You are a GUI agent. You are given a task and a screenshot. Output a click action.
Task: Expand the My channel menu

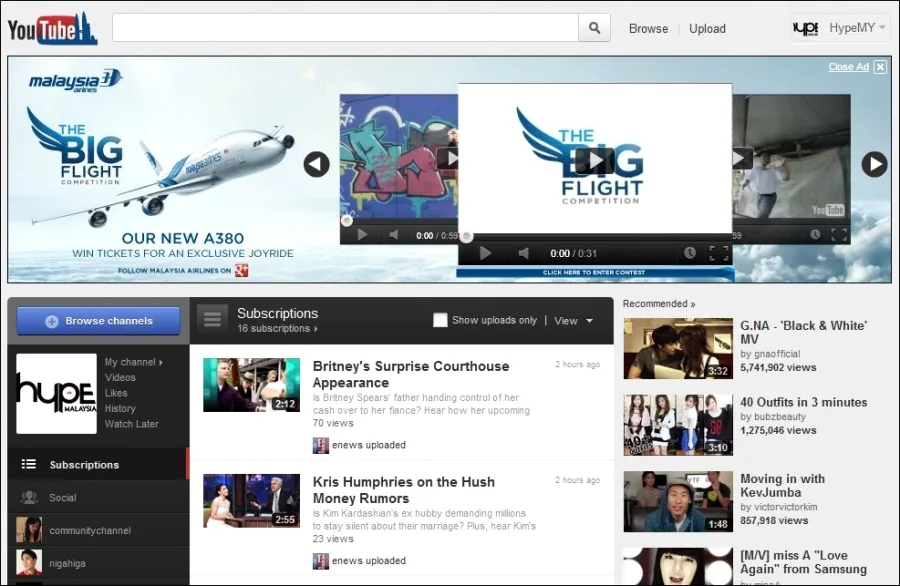(x=130, y=361)
